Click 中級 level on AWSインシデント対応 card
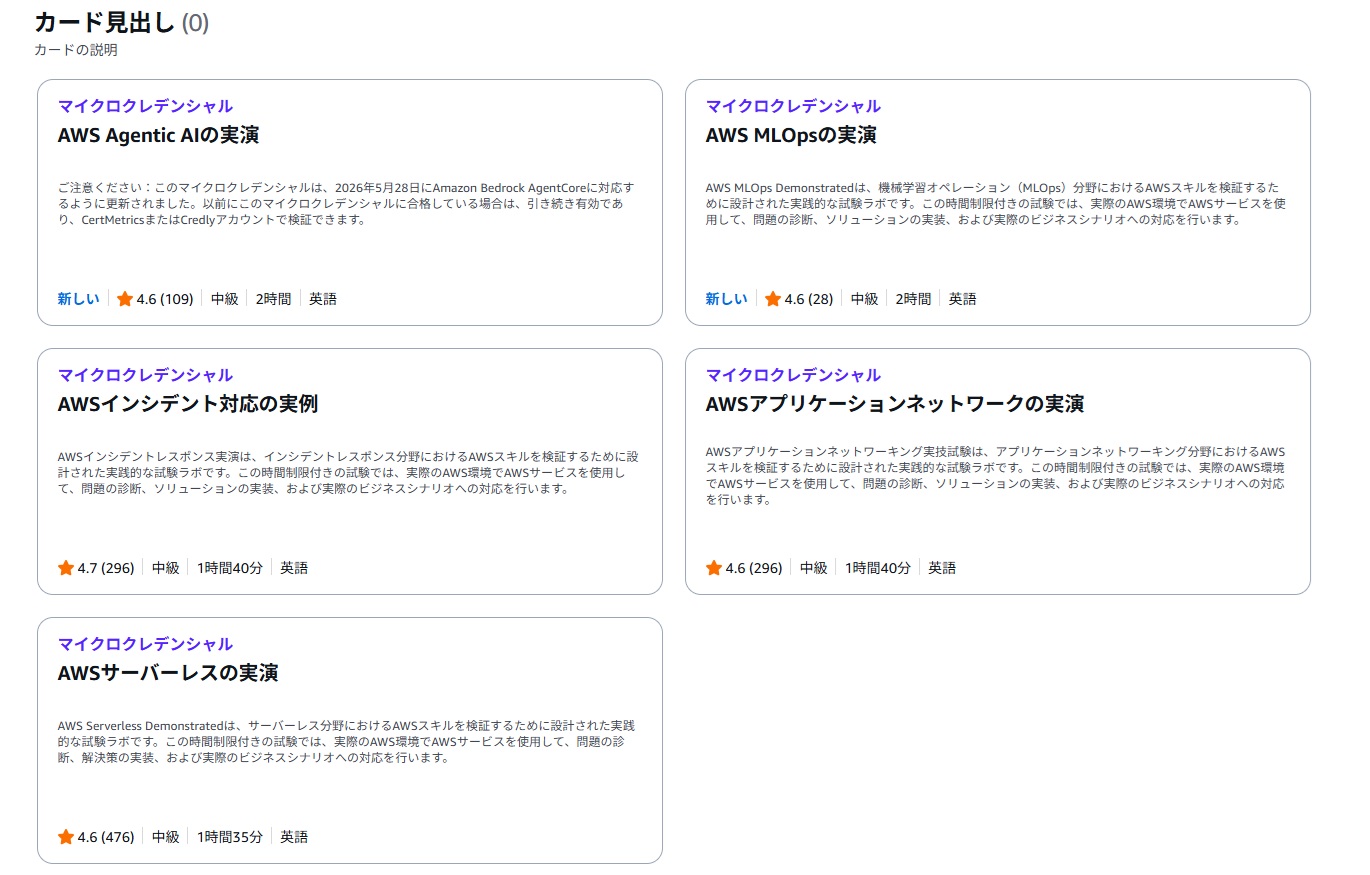The height and width of the screenshot is (875, 1370). click(166, 568)
